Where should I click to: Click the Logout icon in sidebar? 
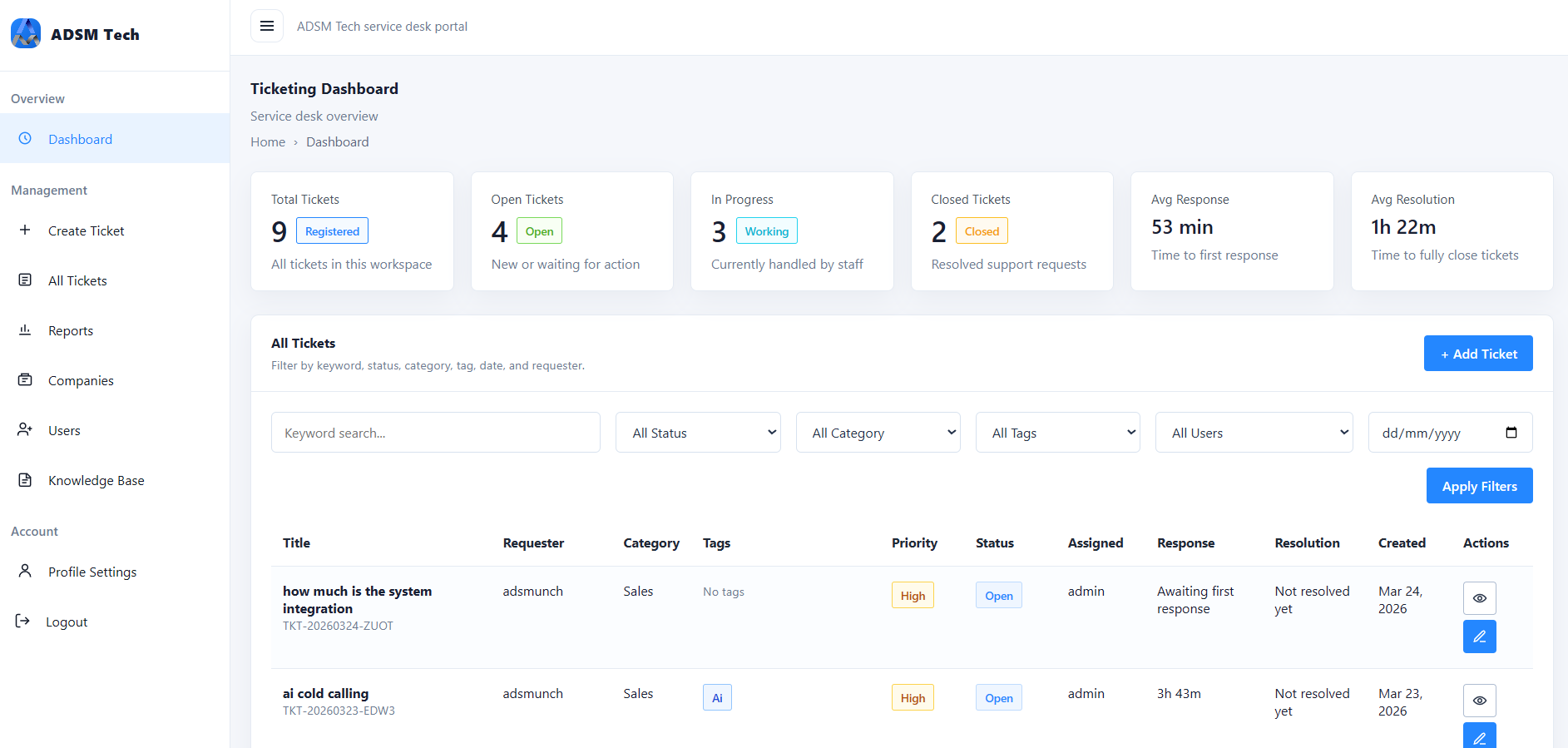[x=23, y=622]
